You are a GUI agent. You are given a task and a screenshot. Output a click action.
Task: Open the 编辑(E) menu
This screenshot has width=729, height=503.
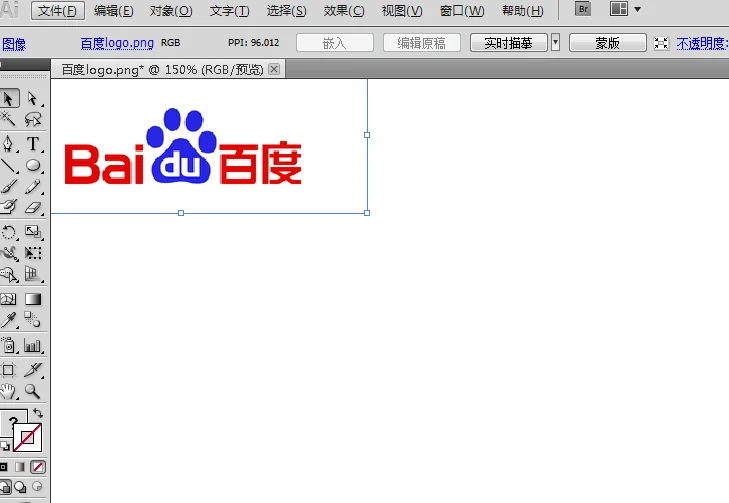(x=113, y=11)
